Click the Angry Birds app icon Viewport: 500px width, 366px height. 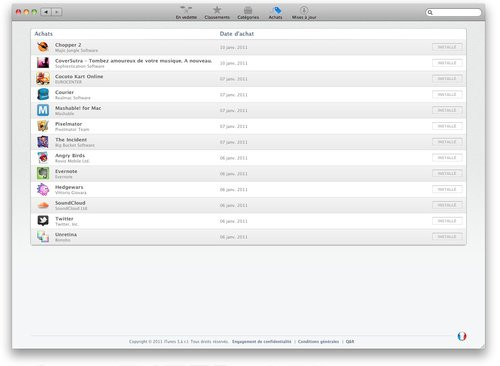[x=43, y=158]
